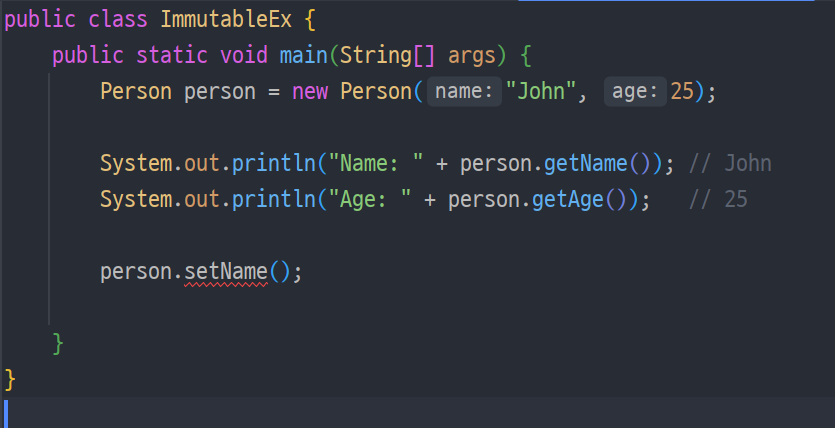Click the 'name:' inlay parameter hint
This screenshot has height=428, width=835.
tap(463, 91)
